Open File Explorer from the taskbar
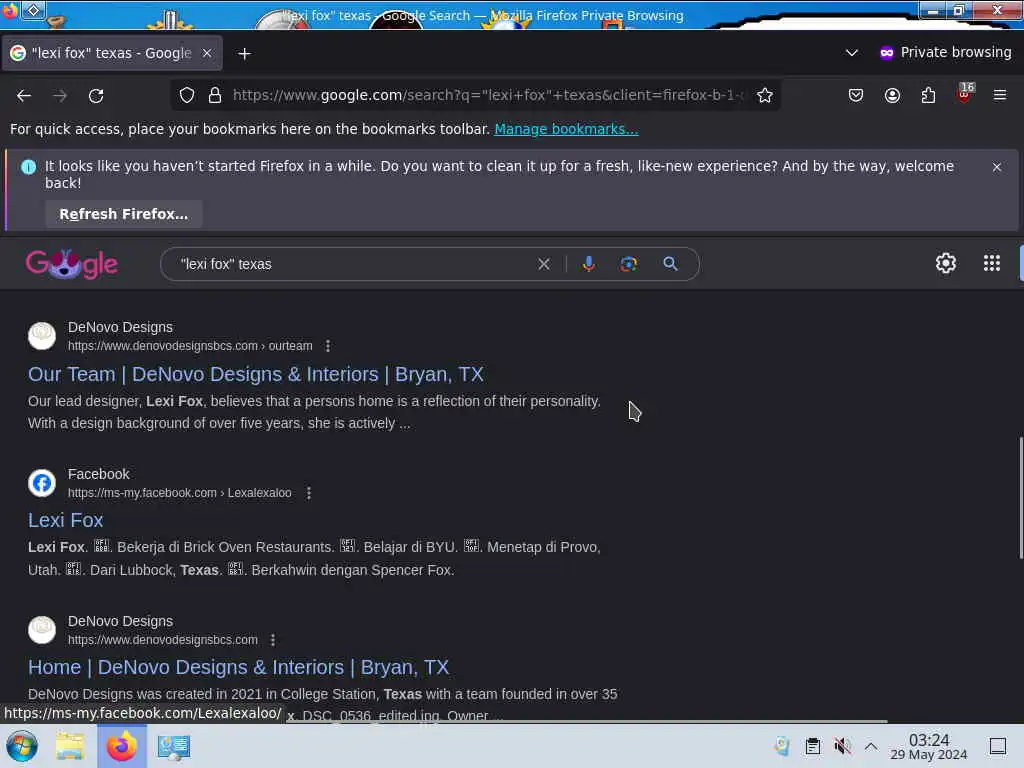 [70, 746]
